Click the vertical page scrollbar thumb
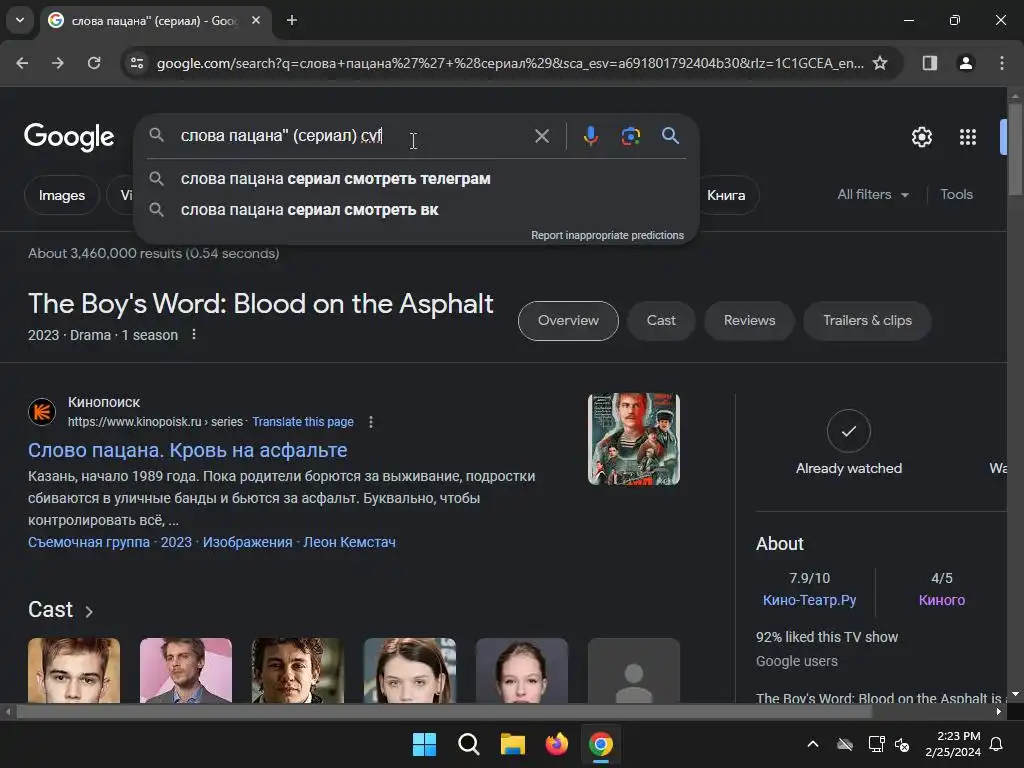This screenshot has height=768, width=1024. pyautogui.click(x=1015, y=149)
